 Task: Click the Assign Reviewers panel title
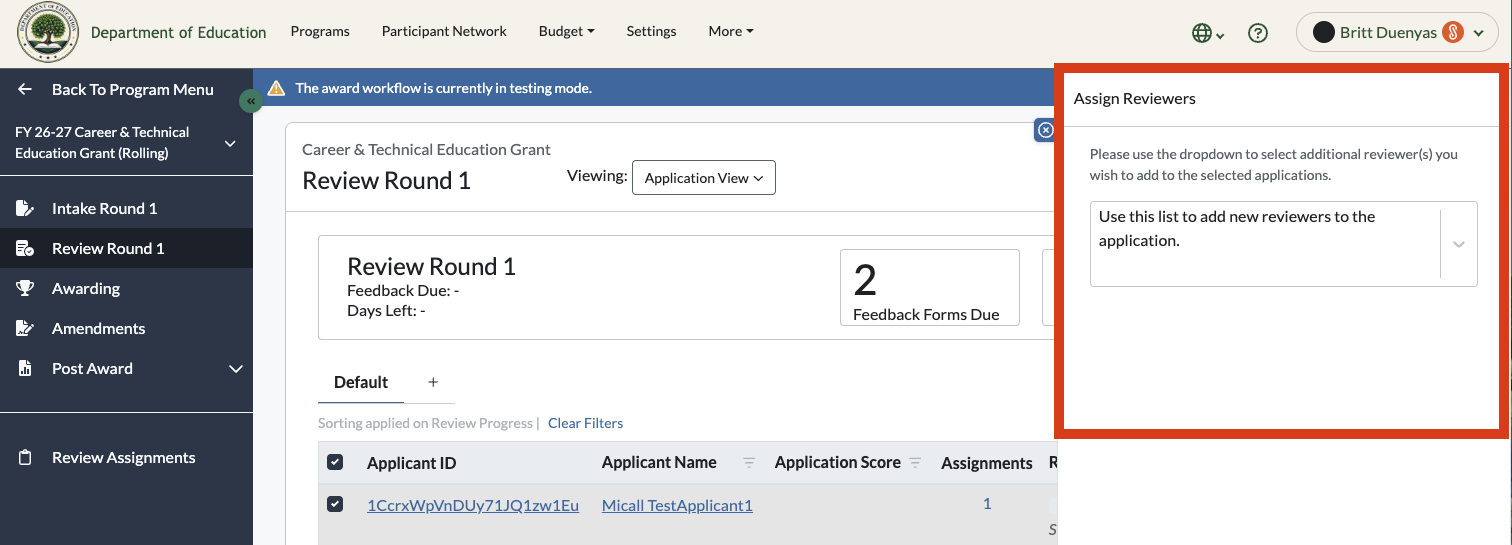(1134, 98)
